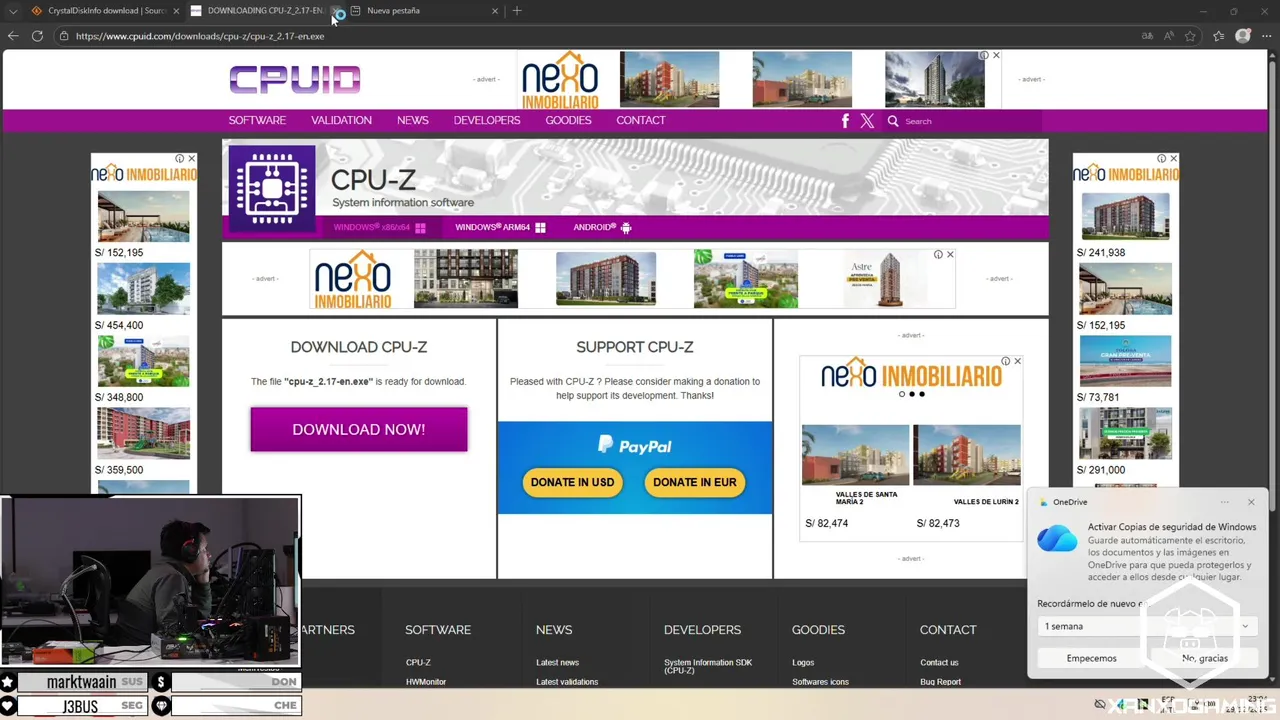
Task: Click the CPUID logo
Action: (294, 79)
